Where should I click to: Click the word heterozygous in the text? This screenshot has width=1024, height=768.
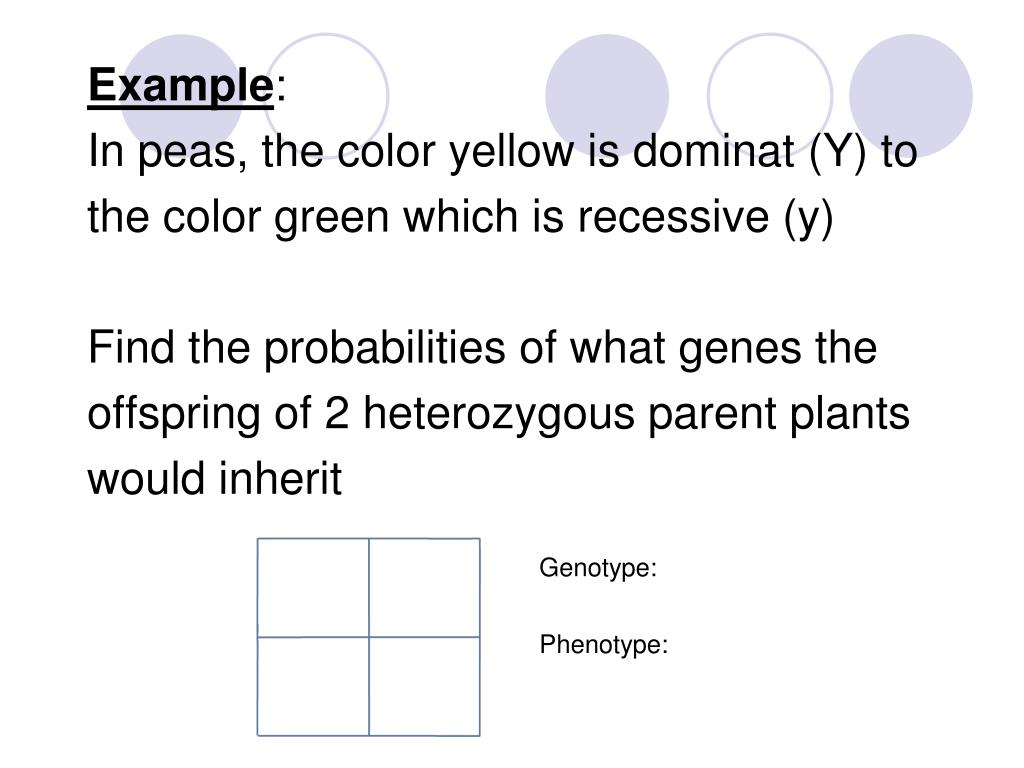pyautogui.click(x=498, y=414)
